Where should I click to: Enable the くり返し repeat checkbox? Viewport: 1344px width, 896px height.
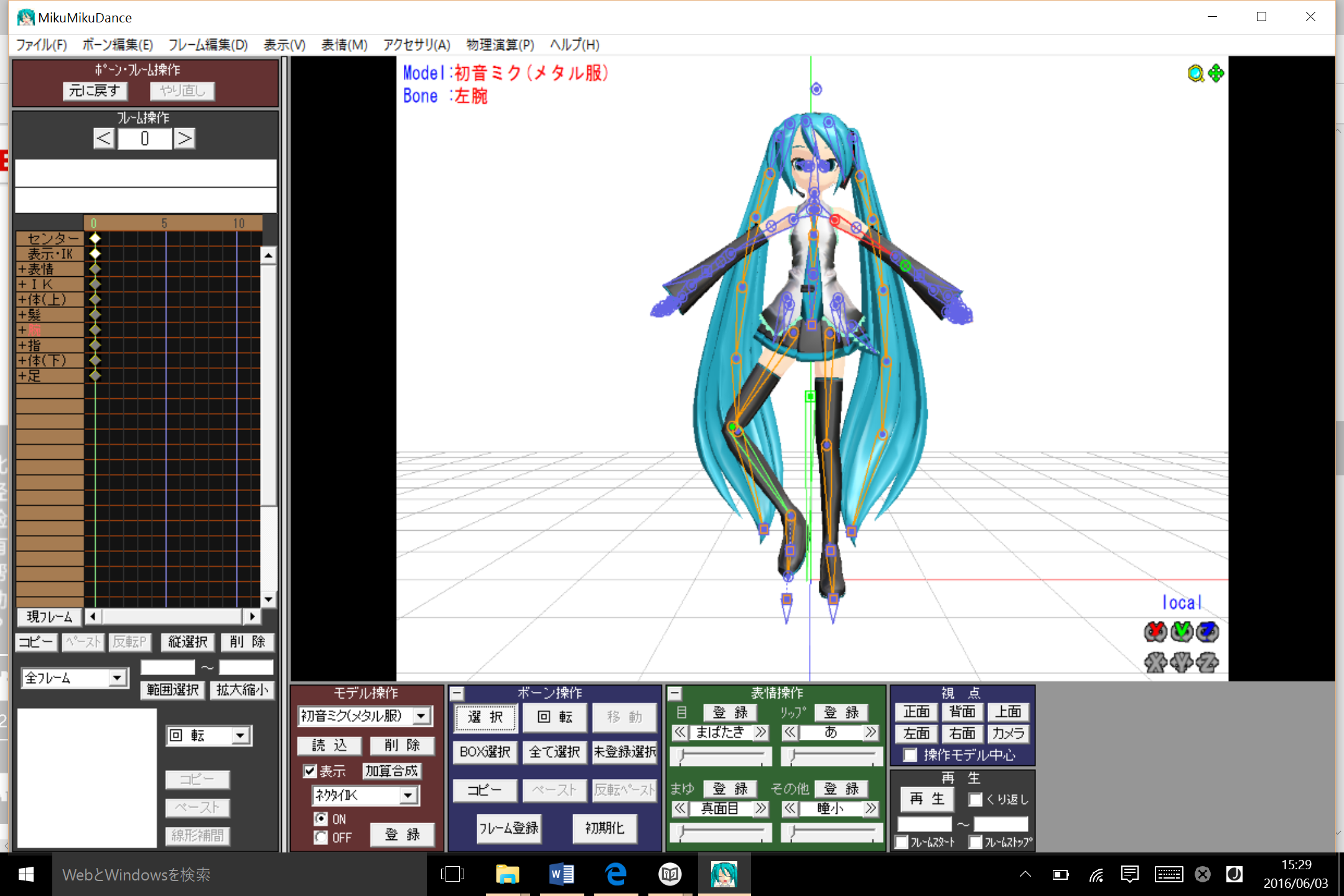(x=976, y=799)
